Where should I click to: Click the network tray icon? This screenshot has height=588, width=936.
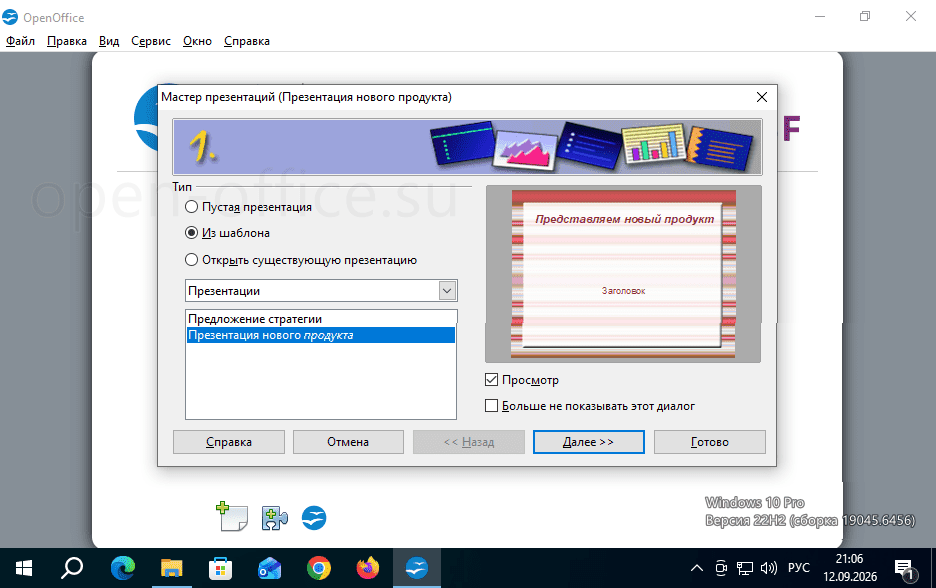(x=744, y=568)
